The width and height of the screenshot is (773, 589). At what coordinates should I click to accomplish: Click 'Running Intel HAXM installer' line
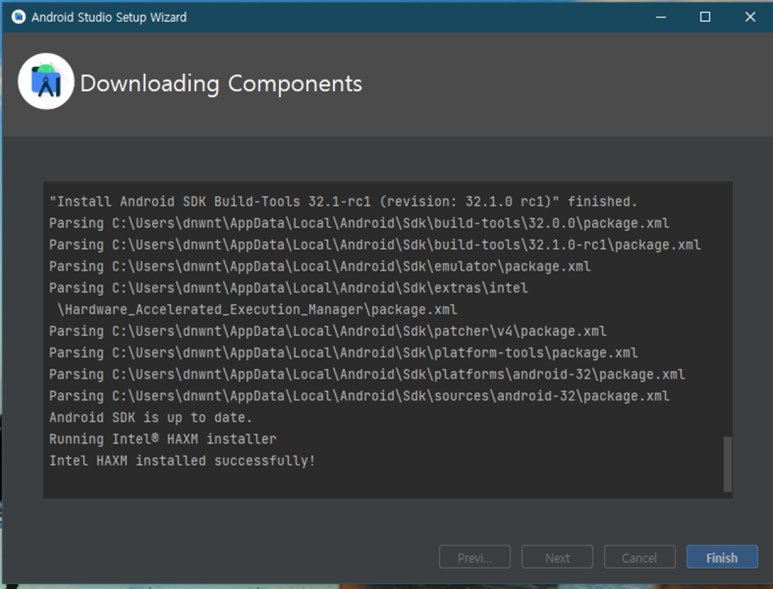[163, 439]
